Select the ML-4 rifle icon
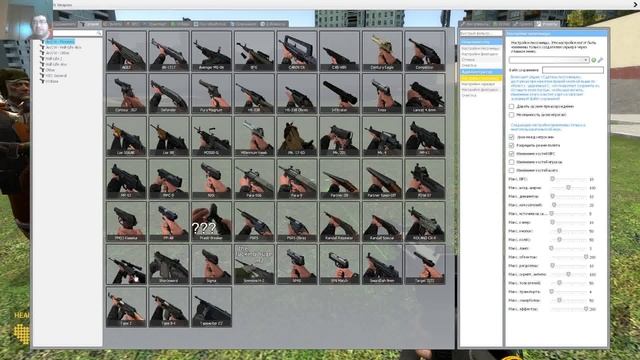Image resolution: width=640 pixels, height=360 pixels. (x=382, y=136)
